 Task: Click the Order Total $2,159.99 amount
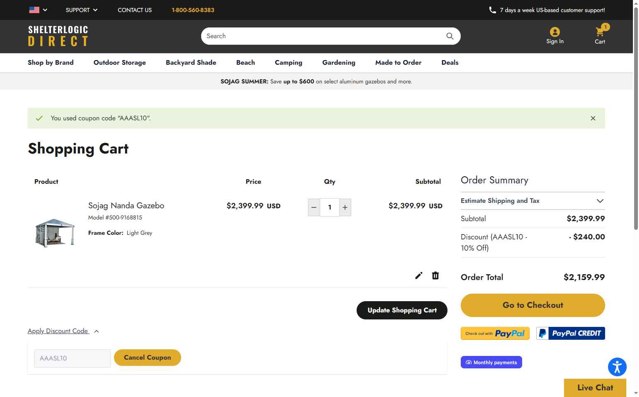584,277
